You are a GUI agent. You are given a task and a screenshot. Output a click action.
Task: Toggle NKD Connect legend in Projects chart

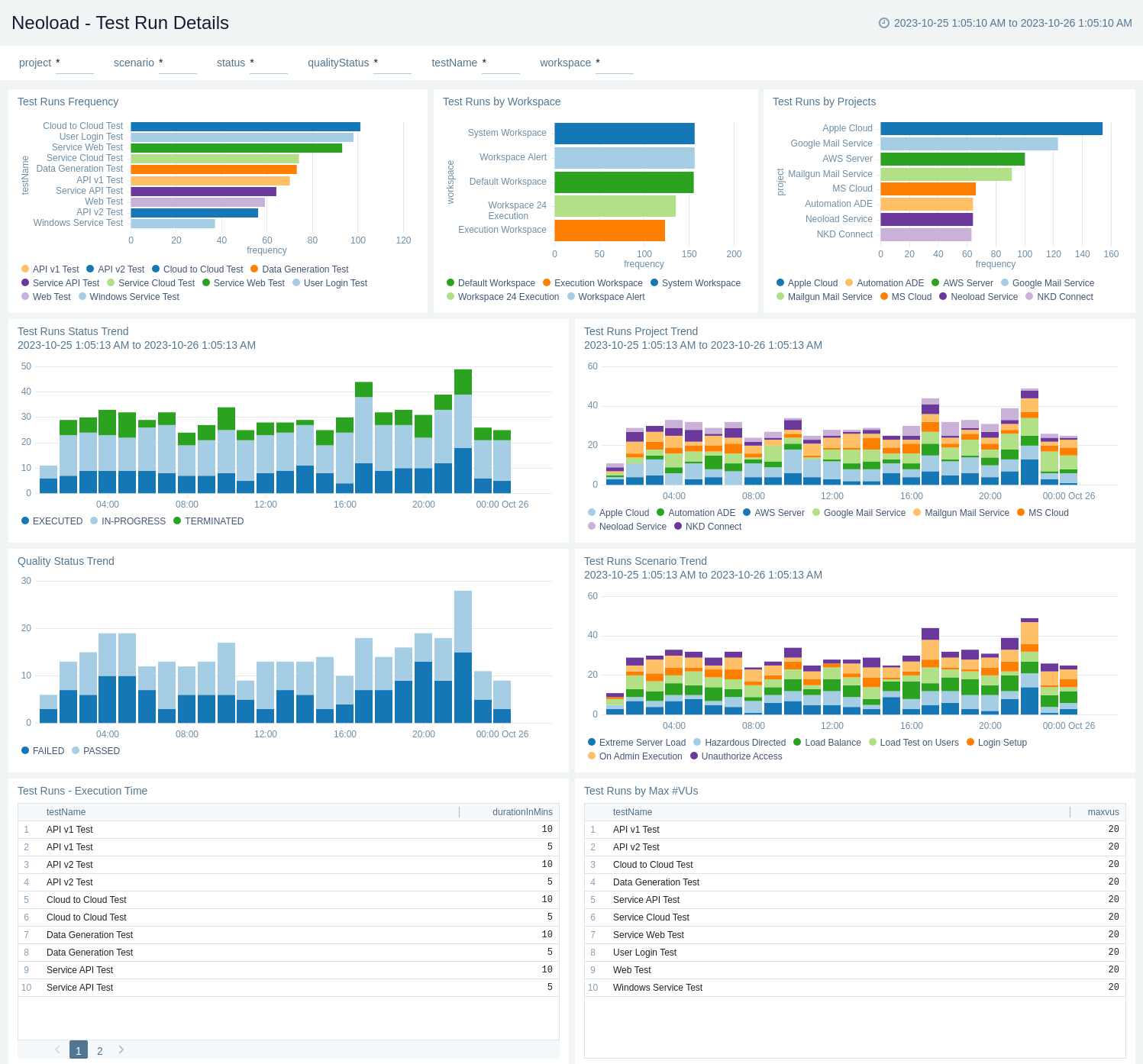1064,297
